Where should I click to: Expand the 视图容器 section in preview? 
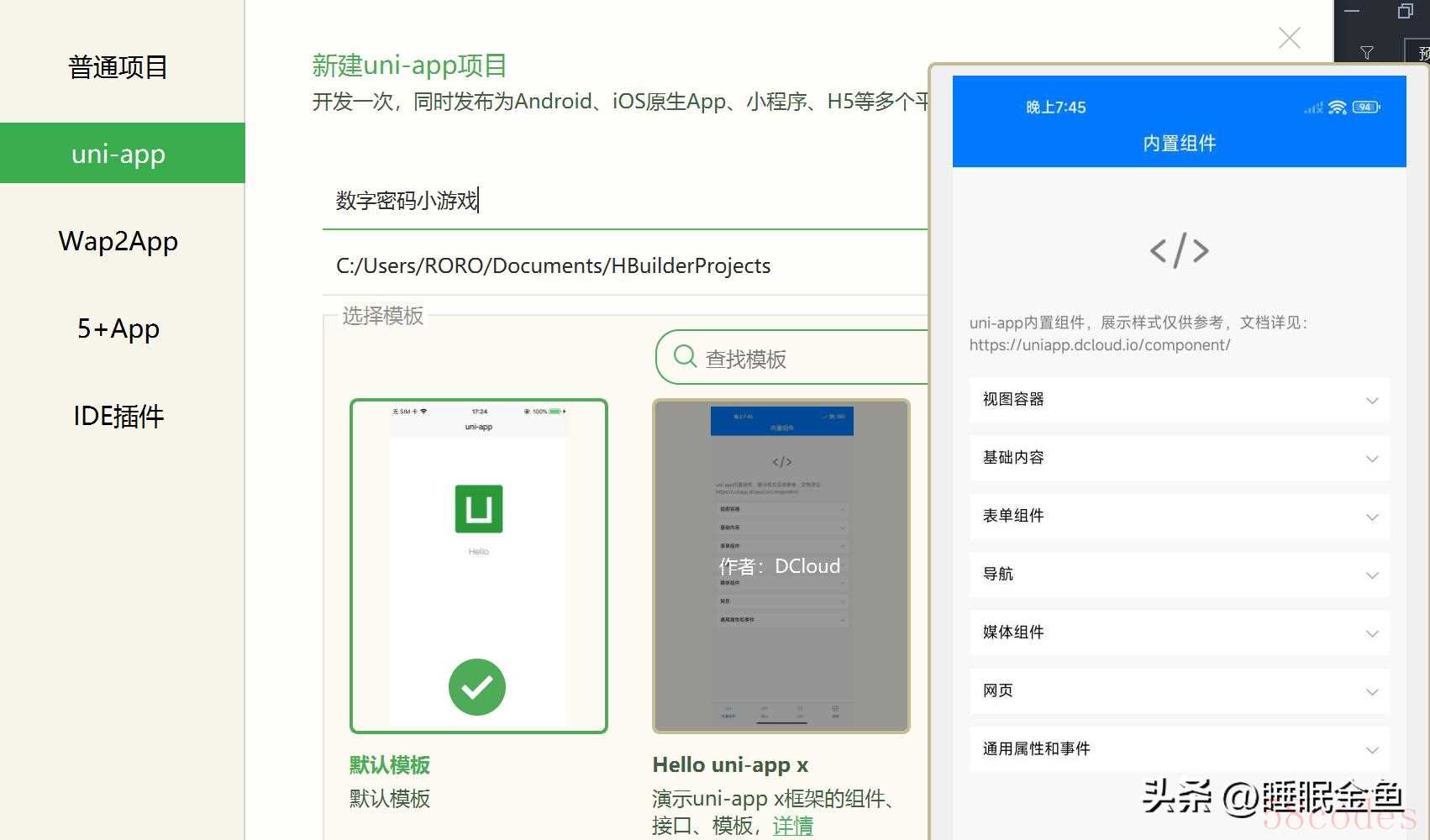[x=1179, y=400]
